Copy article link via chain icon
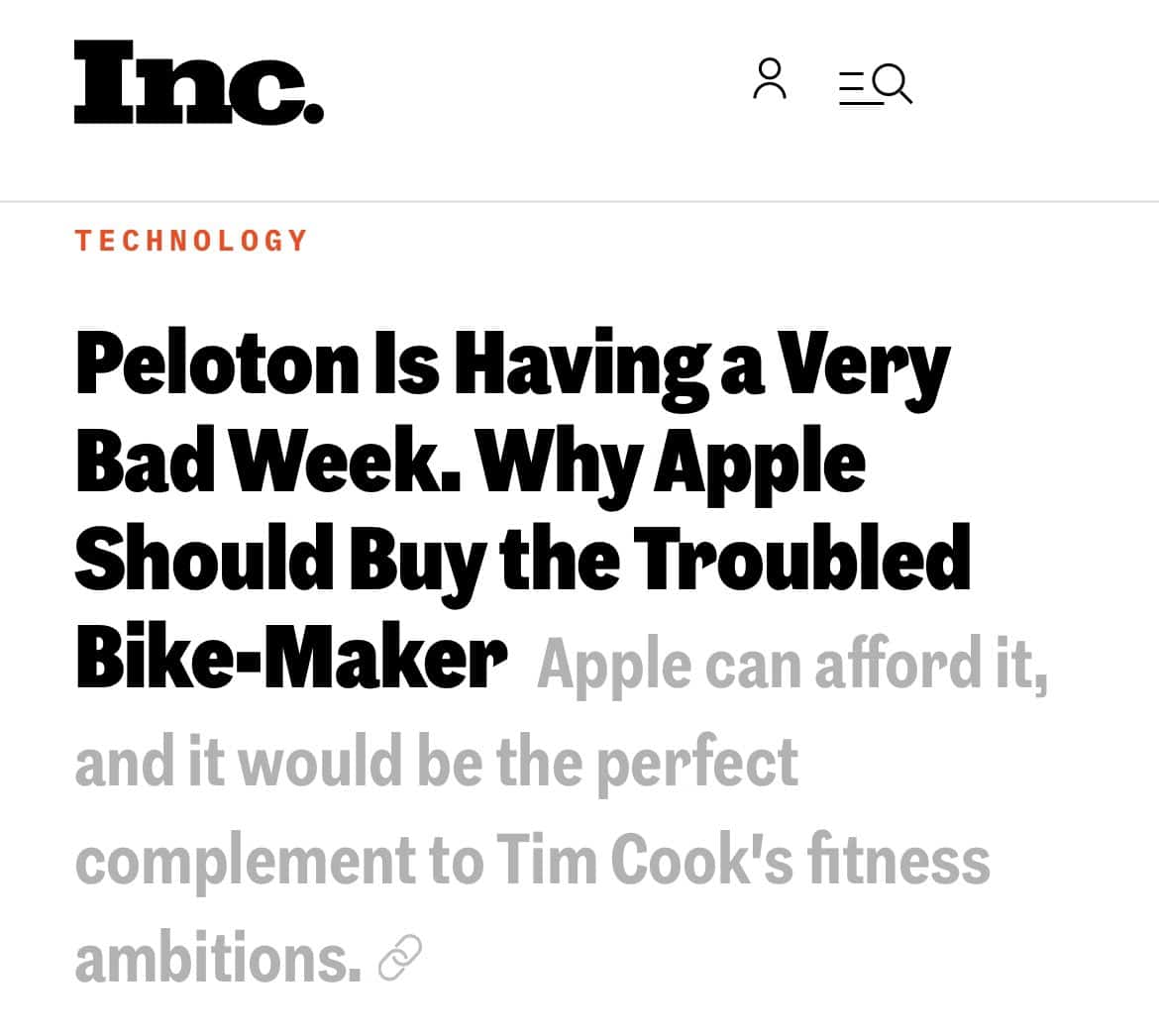1159x1036 pixels. (400, 958)
